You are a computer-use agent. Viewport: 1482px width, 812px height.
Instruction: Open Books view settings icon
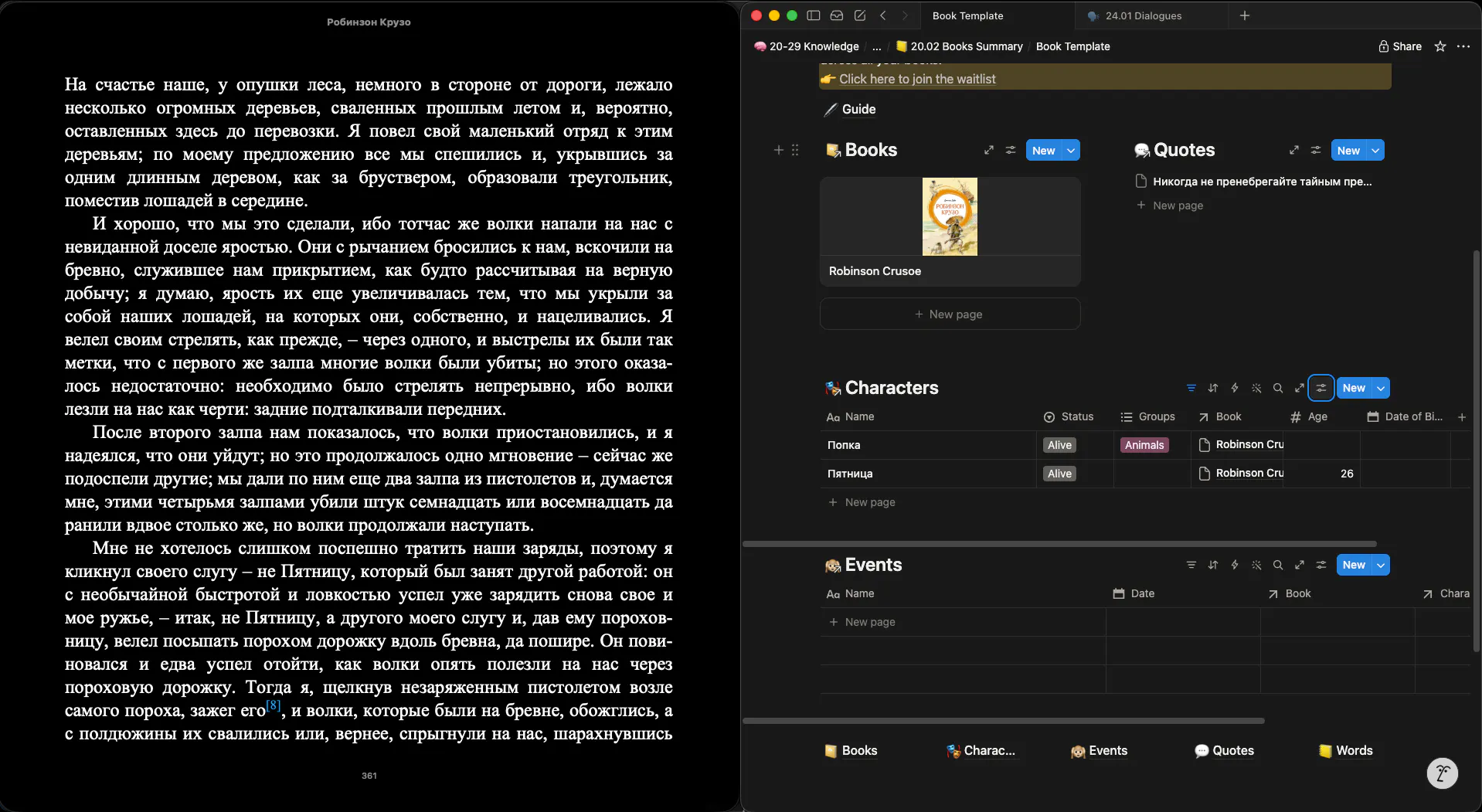1011,150
